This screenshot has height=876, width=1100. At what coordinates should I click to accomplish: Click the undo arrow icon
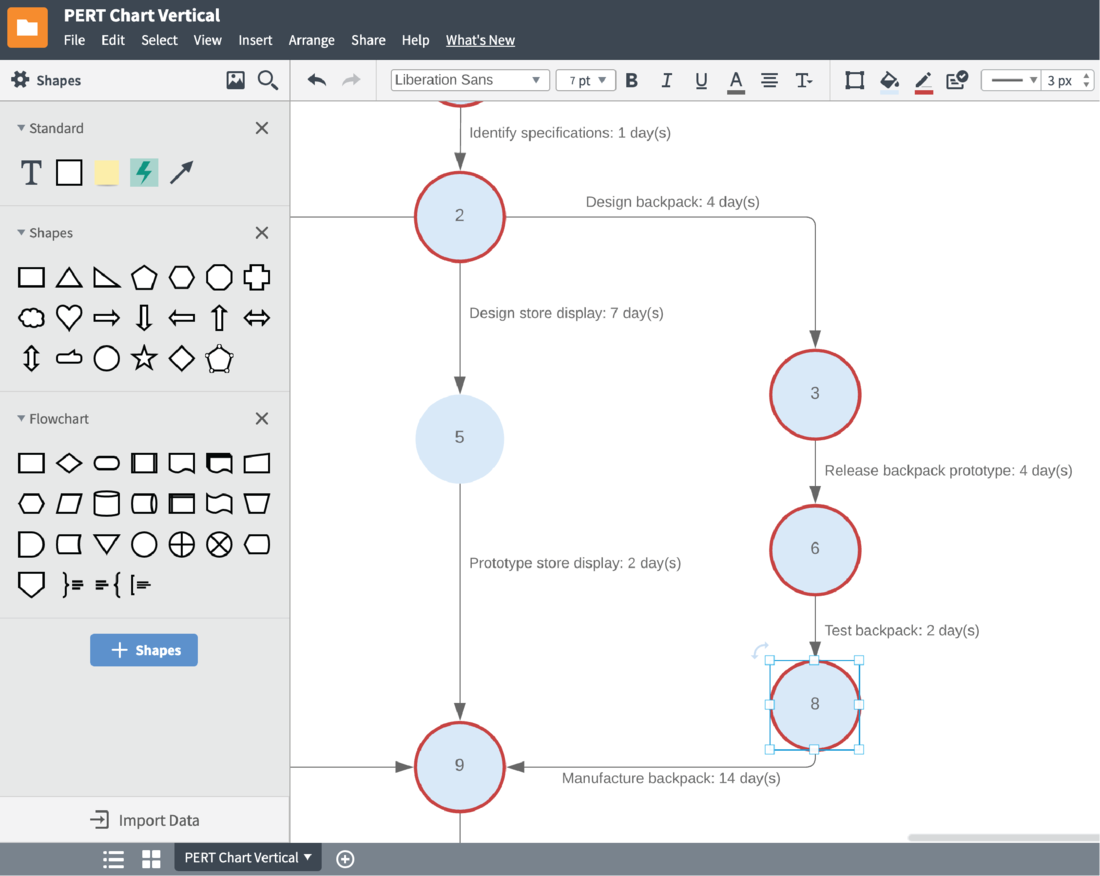tap(316, 80)
